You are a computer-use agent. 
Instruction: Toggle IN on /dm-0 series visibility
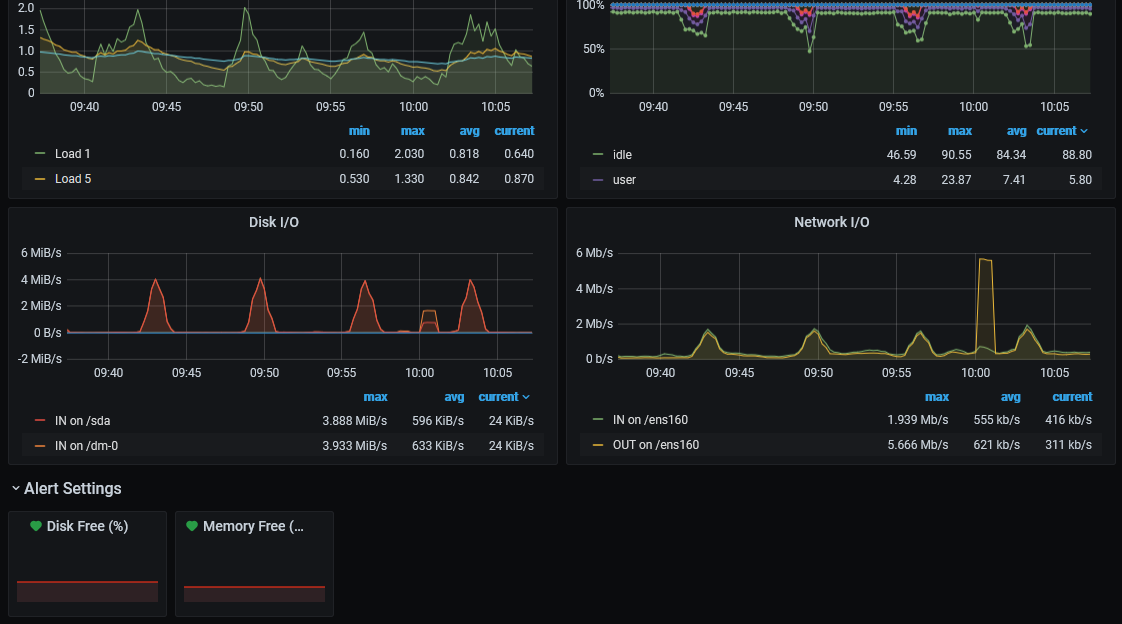[x=86, y=446]
